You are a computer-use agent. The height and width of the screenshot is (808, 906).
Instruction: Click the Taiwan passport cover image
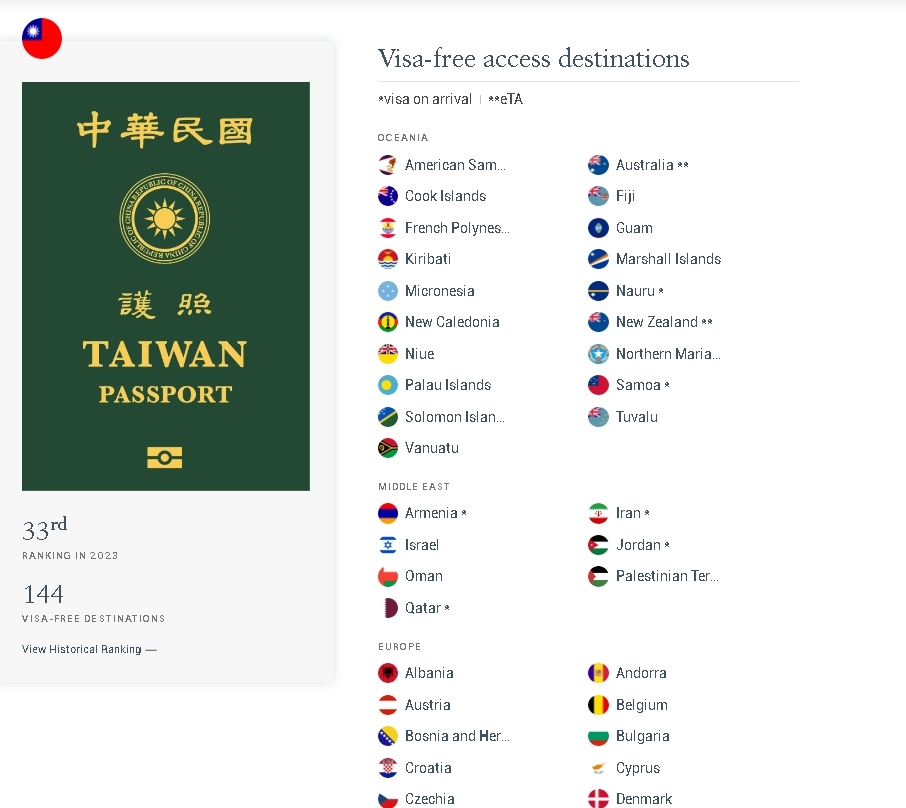point(166,286)
